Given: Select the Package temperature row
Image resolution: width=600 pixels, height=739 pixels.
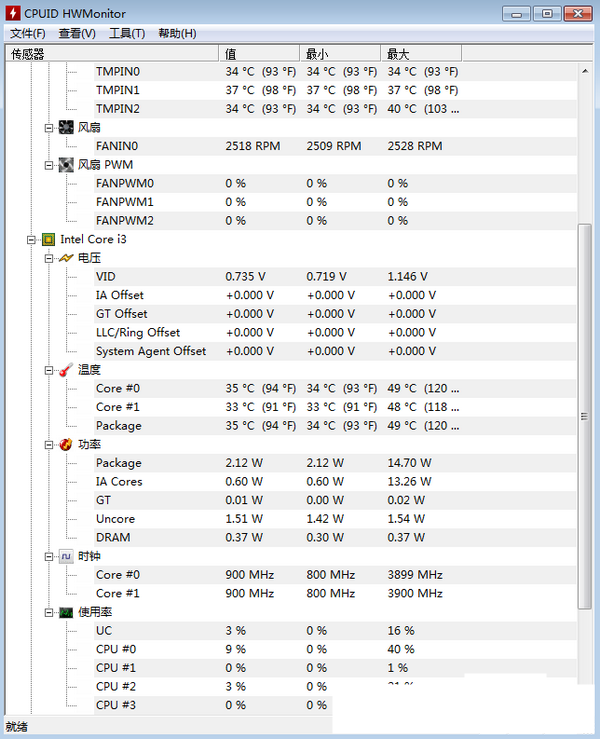Looking at the screenshot, I should [119, 426].
